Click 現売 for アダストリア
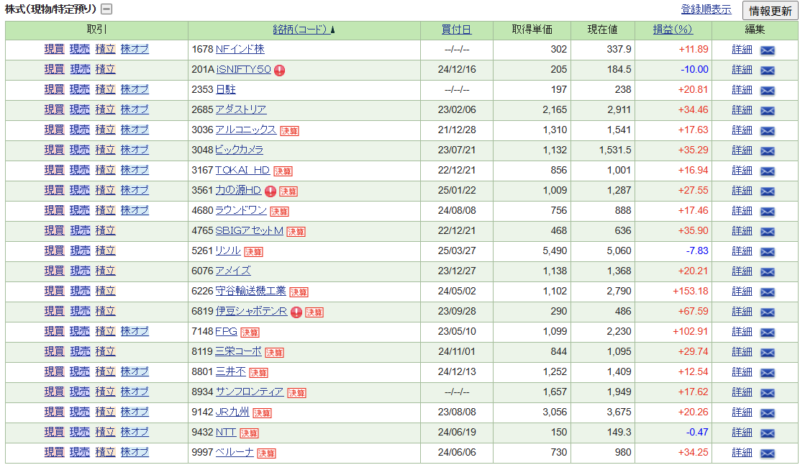This screenshot has width=800, height=465. click(80, 110)
